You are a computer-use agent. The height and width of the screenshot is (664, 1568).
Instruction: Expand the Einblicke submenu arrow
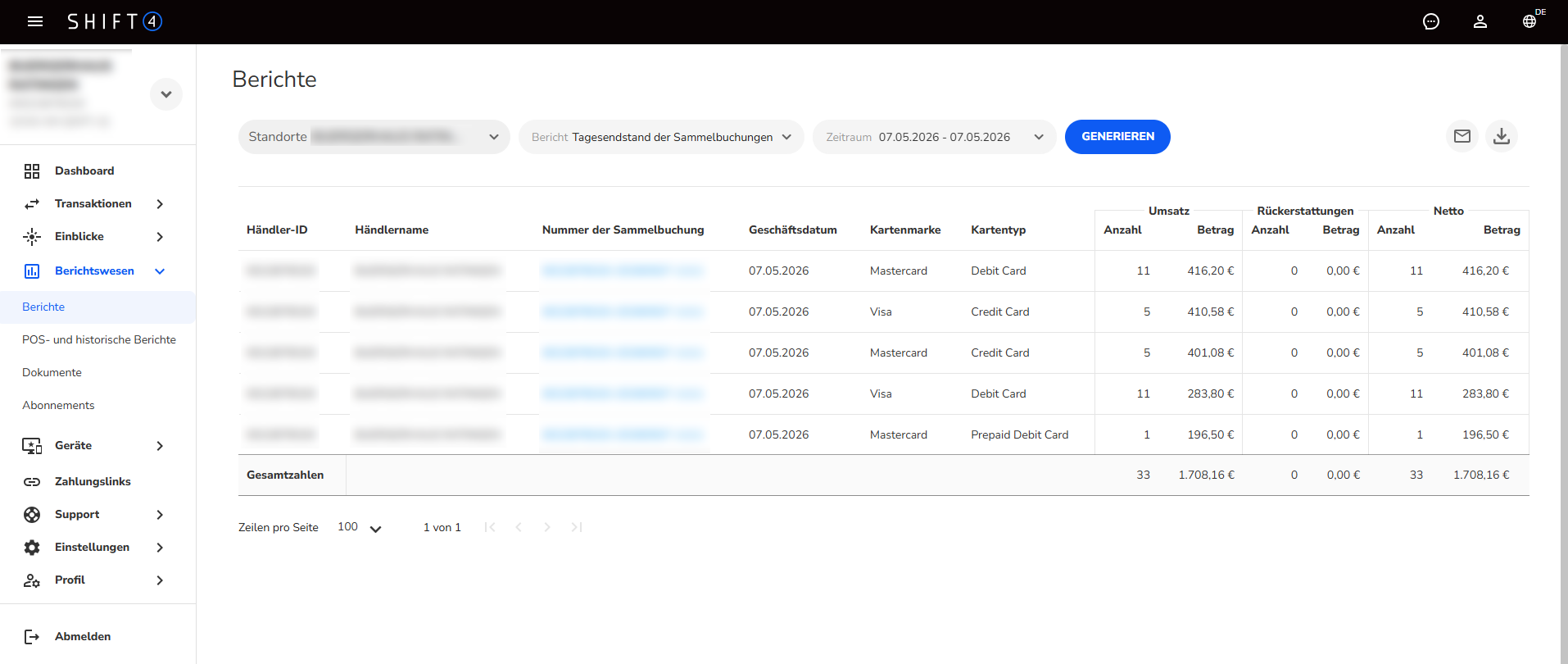tap(160, 237)
